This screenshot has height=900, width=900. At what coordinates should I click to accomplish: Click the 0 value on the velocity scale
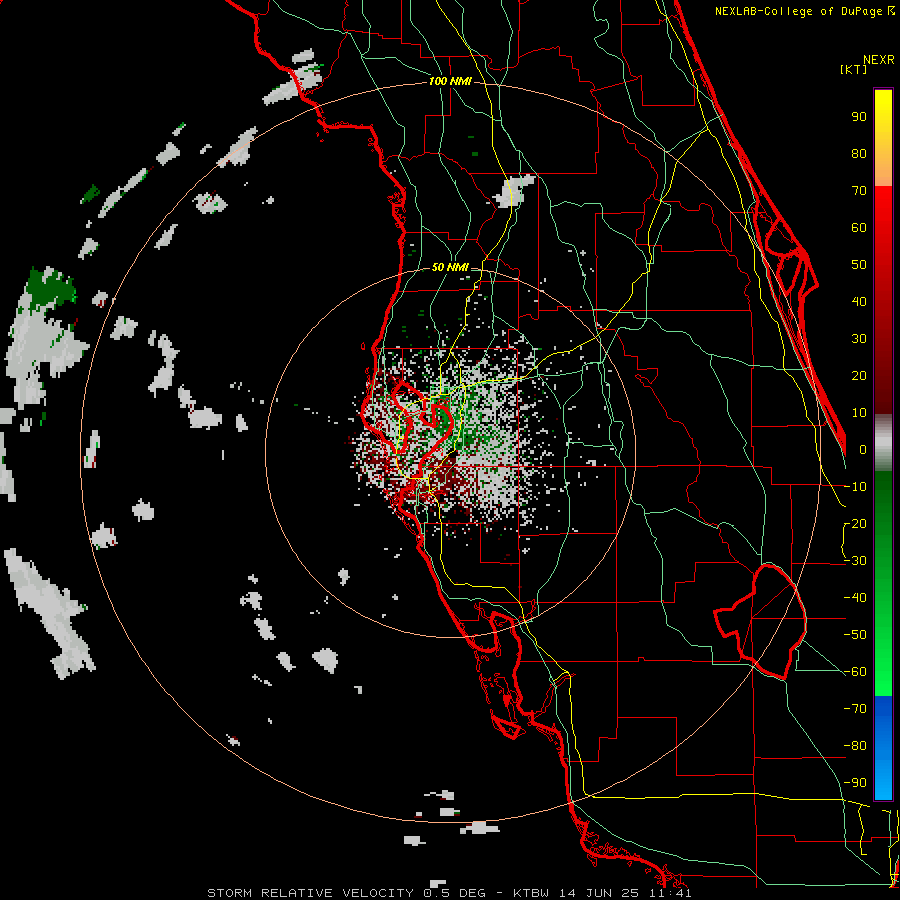(863, 450)
